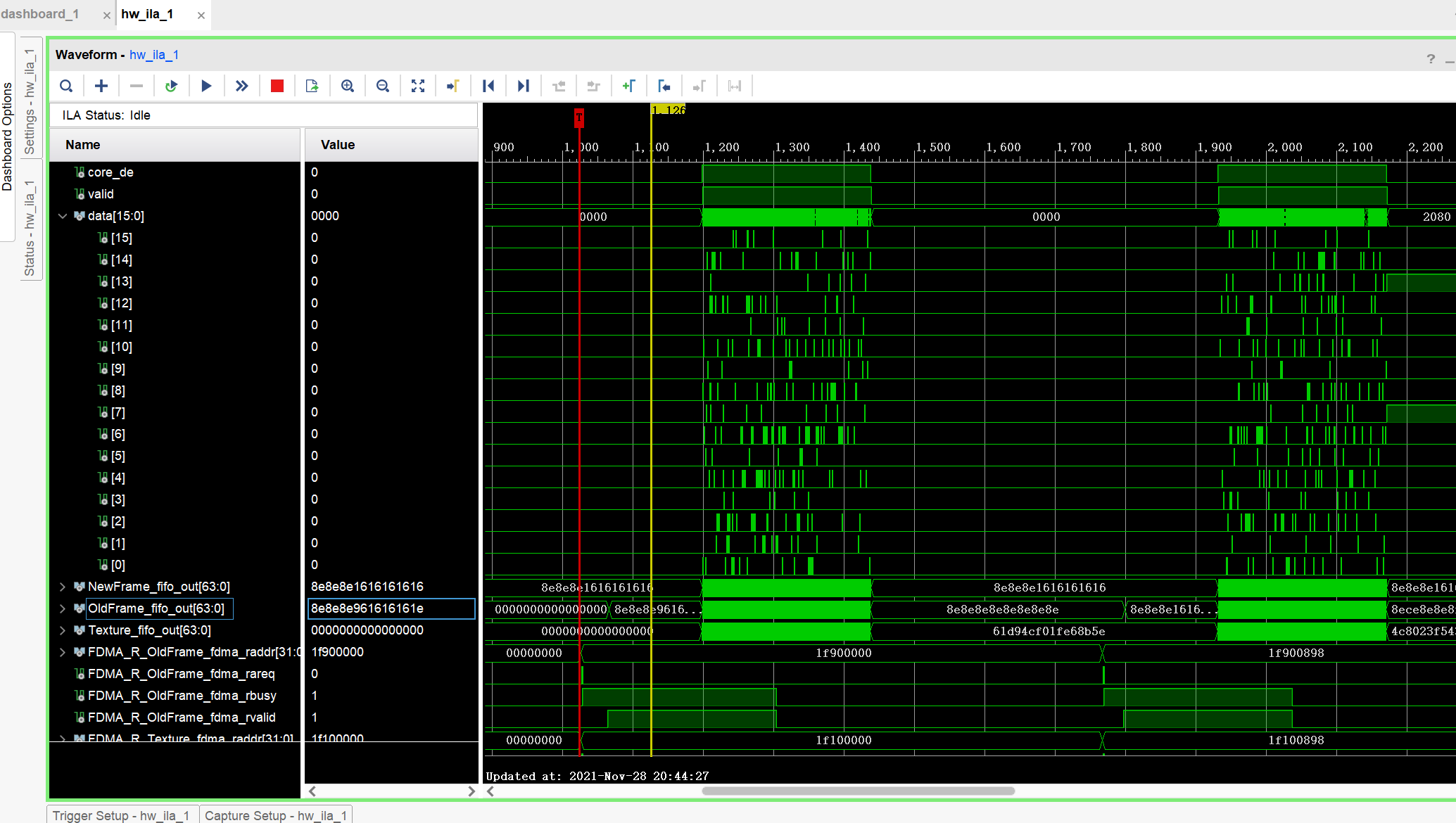Jump to the first waveform sample

(x=488, y=86)
